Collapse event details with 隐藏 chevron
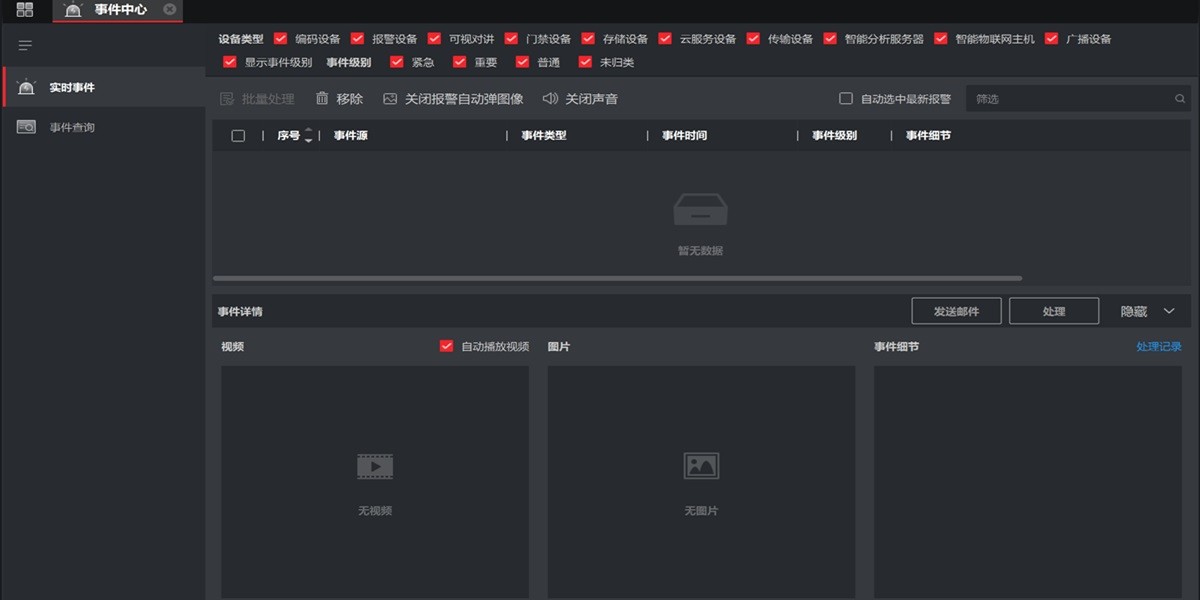Screen dimensions: 1200x600 [x=1169, y=311]
